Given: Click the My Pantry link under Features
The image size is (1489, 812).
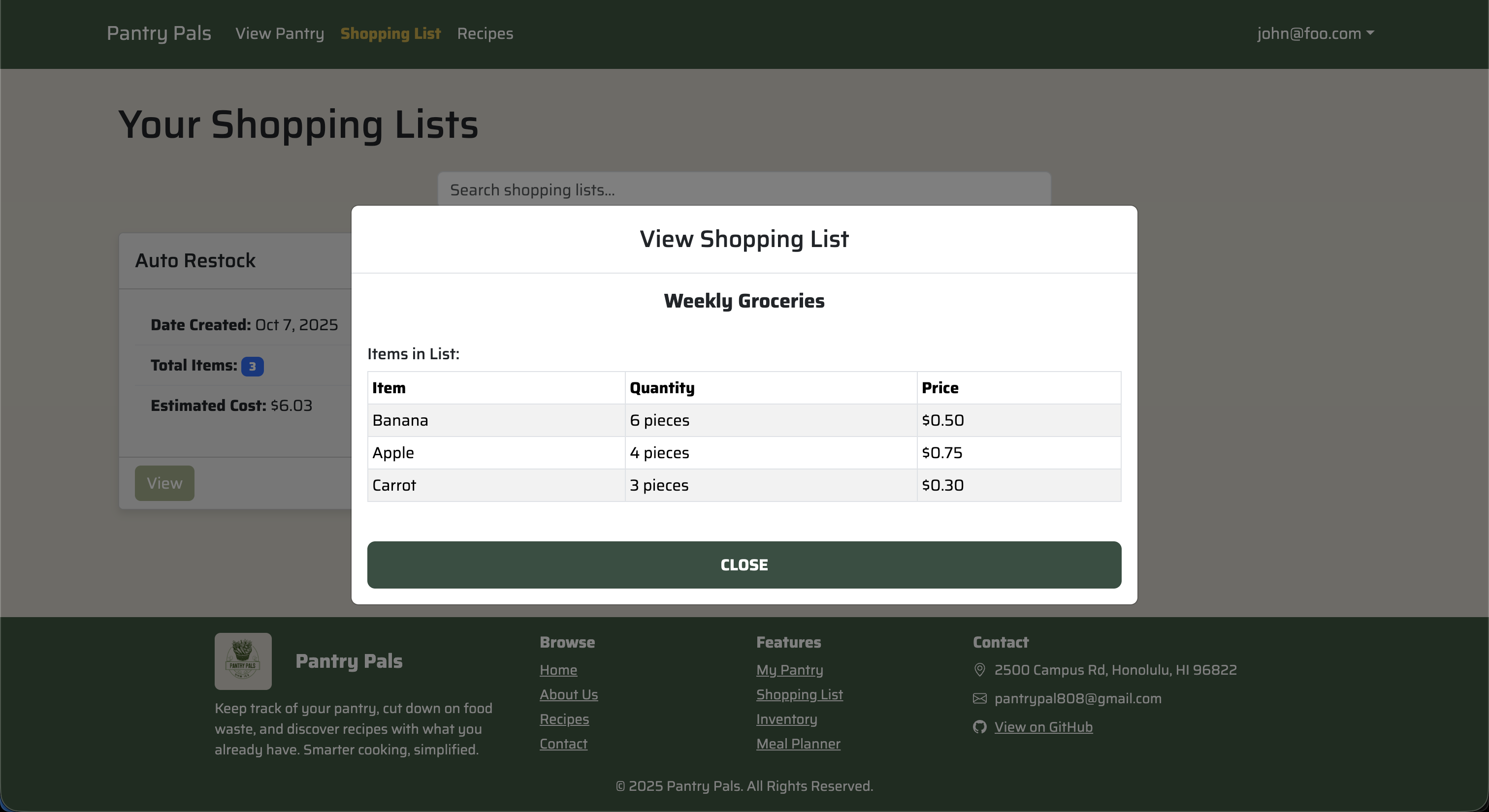Looking at the screenshot, I should click(x=790, y=670).
